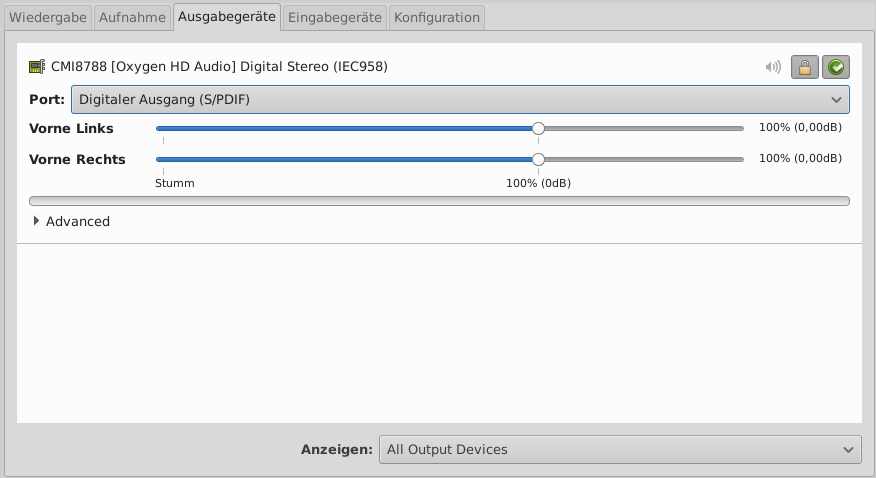Click the sound card icon beside CMI8788
This screenshot has height=478, width=876.
pos(37,67)
